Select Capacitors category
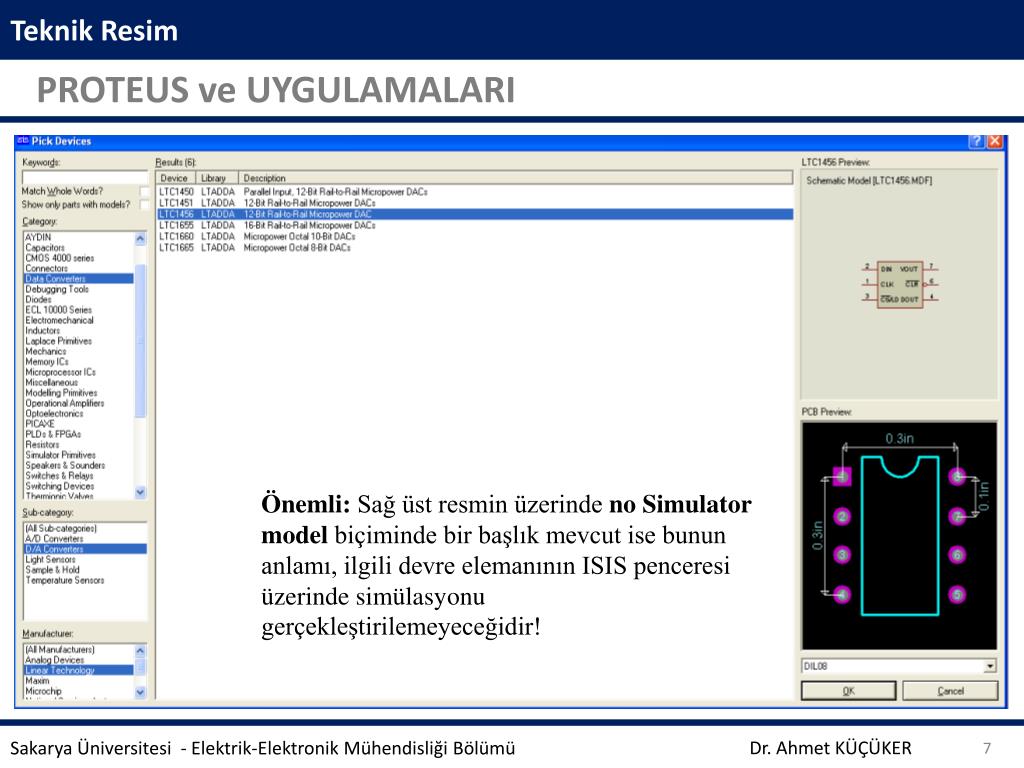1024x768 pixels. 78,248
